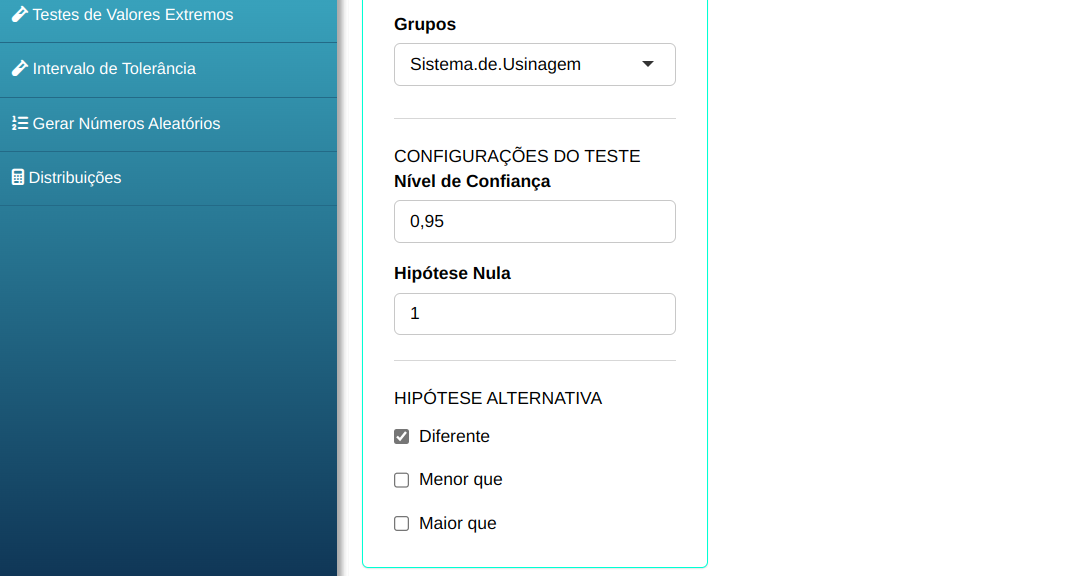
Task: Click the pencil icon beside Testes de Valores Extremos
Action: coord(19,15)
